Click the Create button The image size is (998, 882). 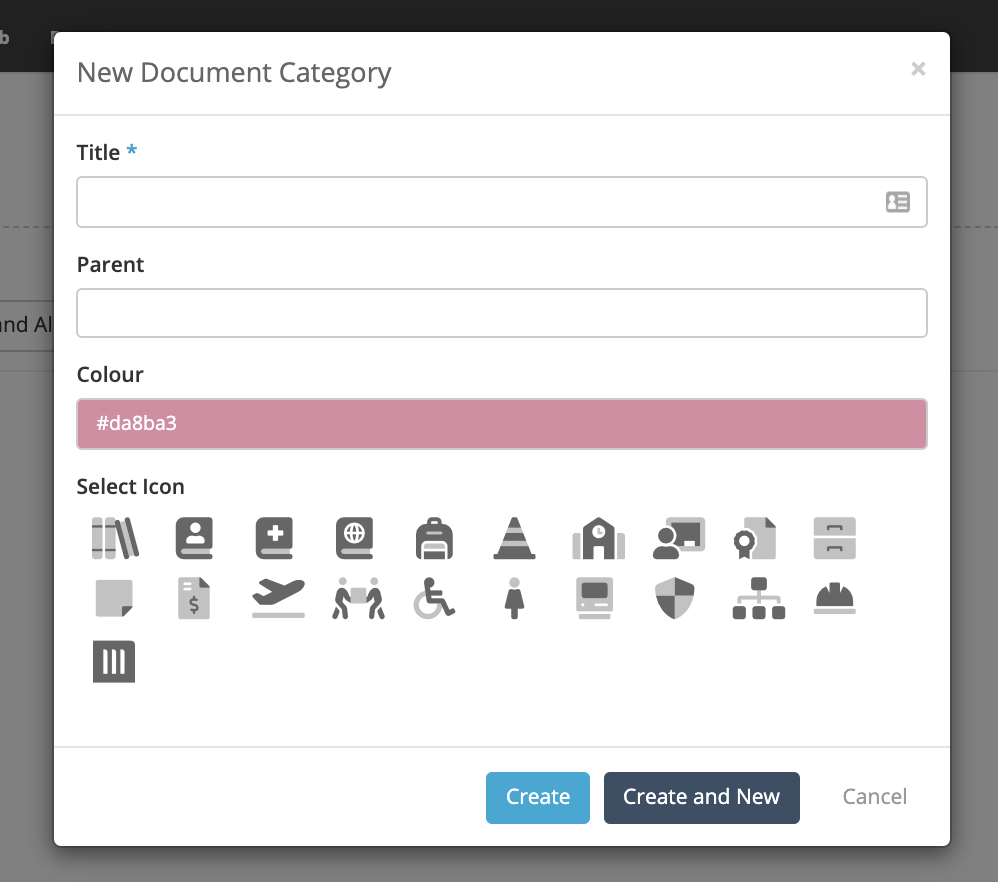[x=537, y=797]
